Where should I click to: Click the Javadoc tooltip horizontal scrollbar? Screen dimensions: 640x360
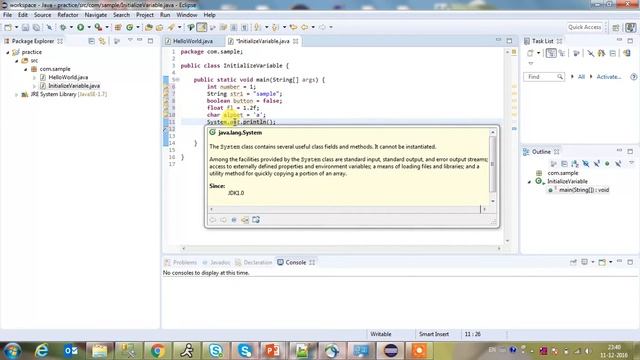[x=348, y=209]
